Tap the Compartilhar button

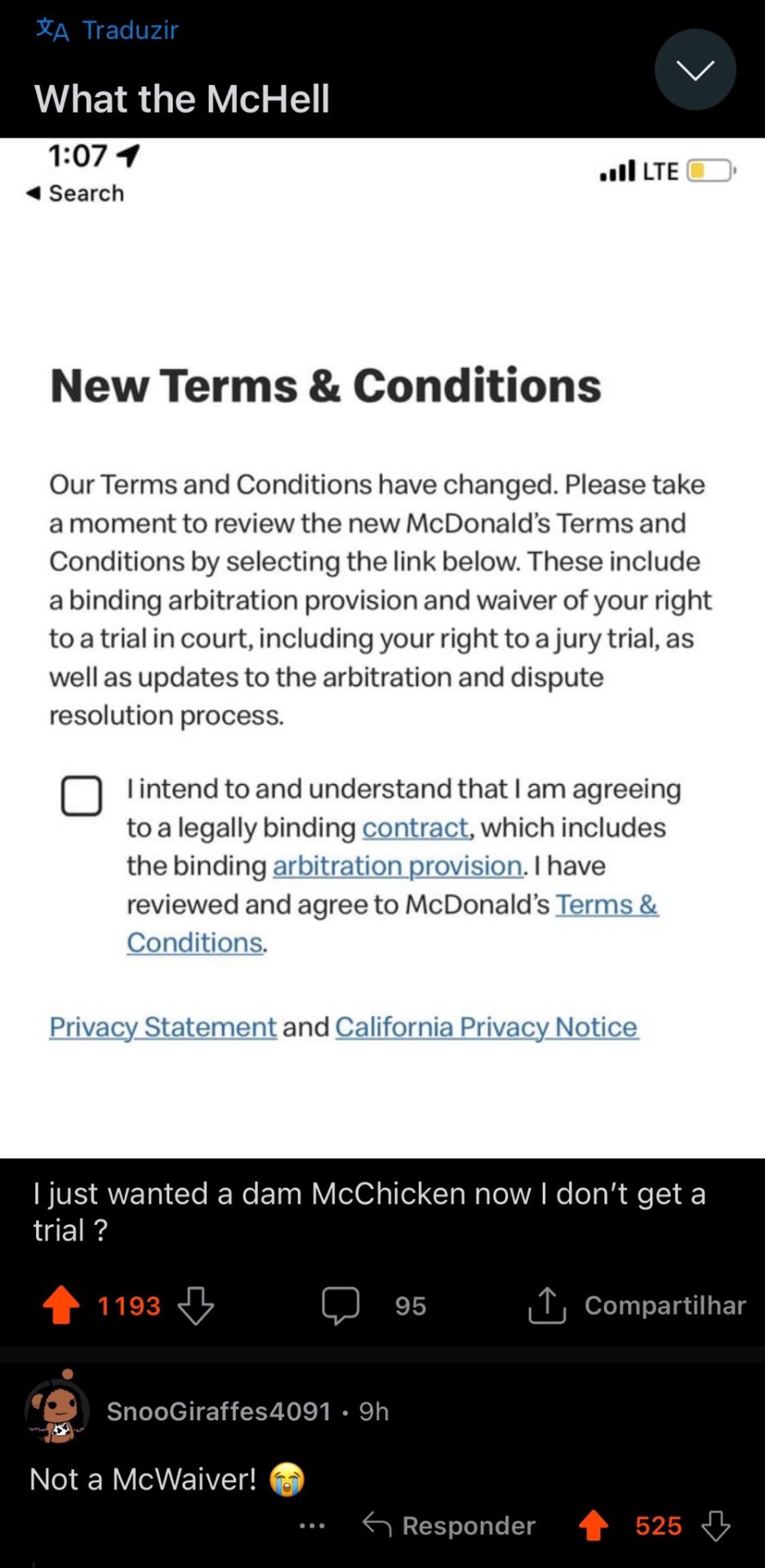pos(665,1305)
